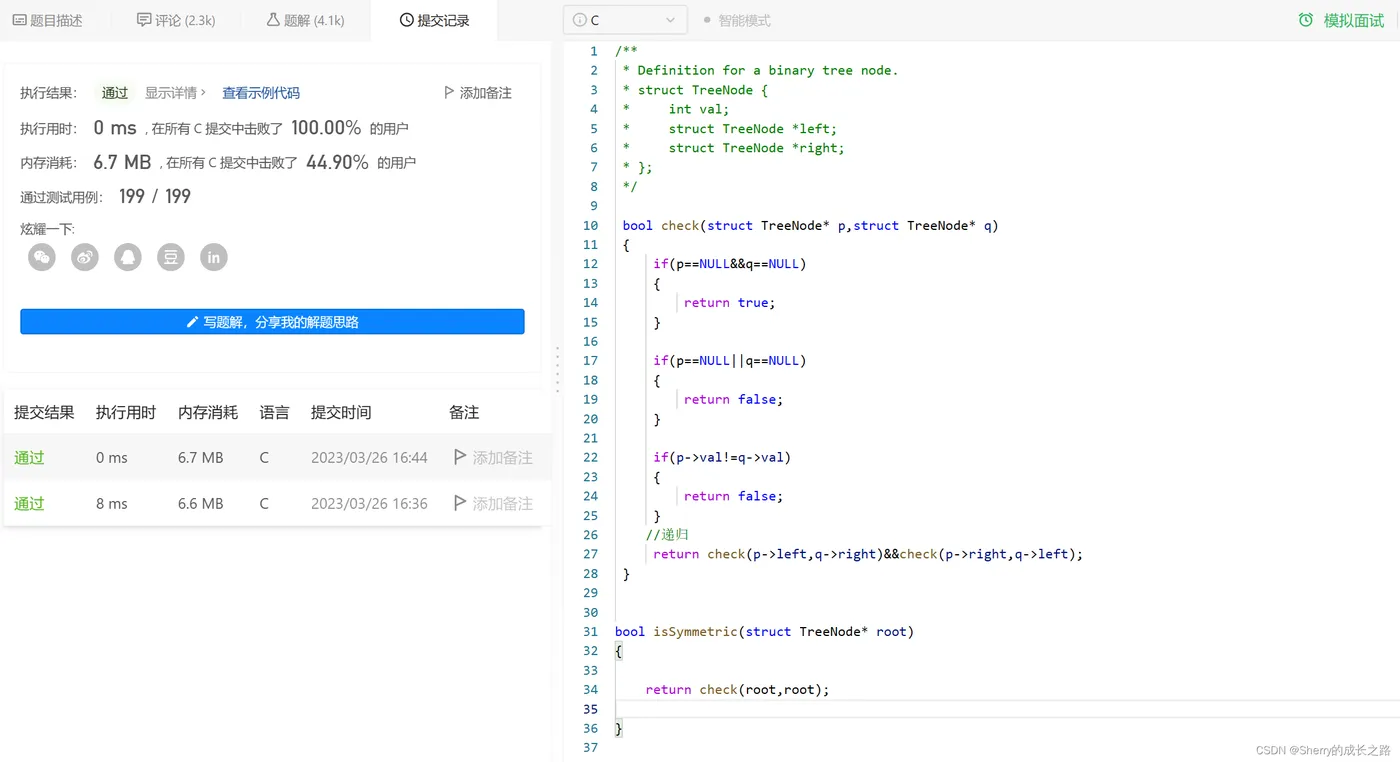Click the 执行用时 column header

pos(126,412)
